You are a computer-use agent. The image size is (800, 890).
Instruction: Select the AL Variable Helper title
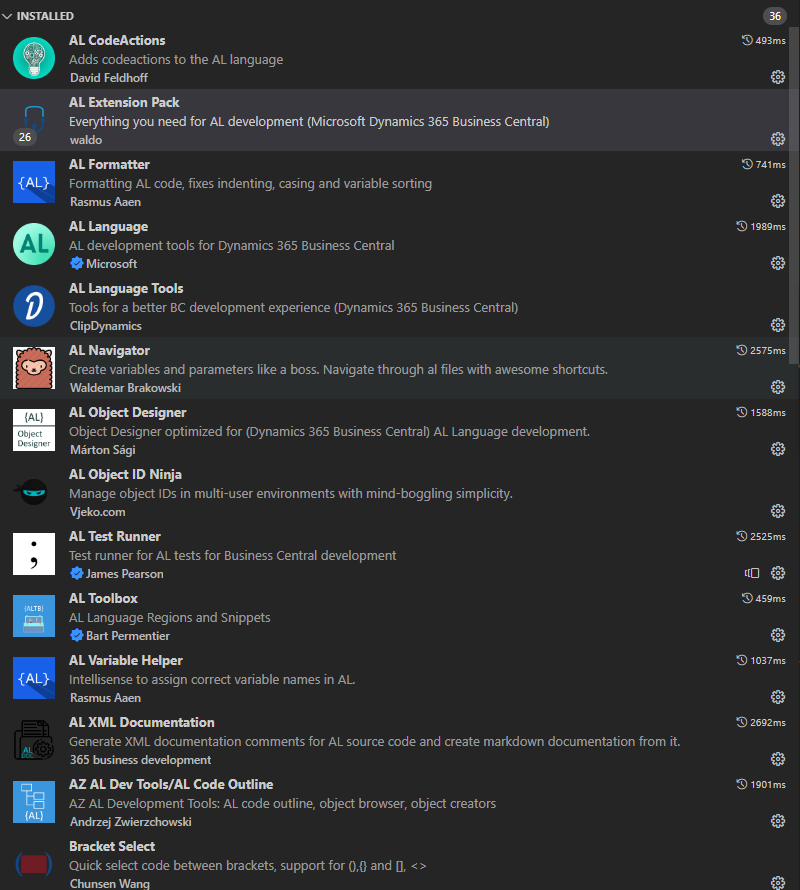(126, 660)
